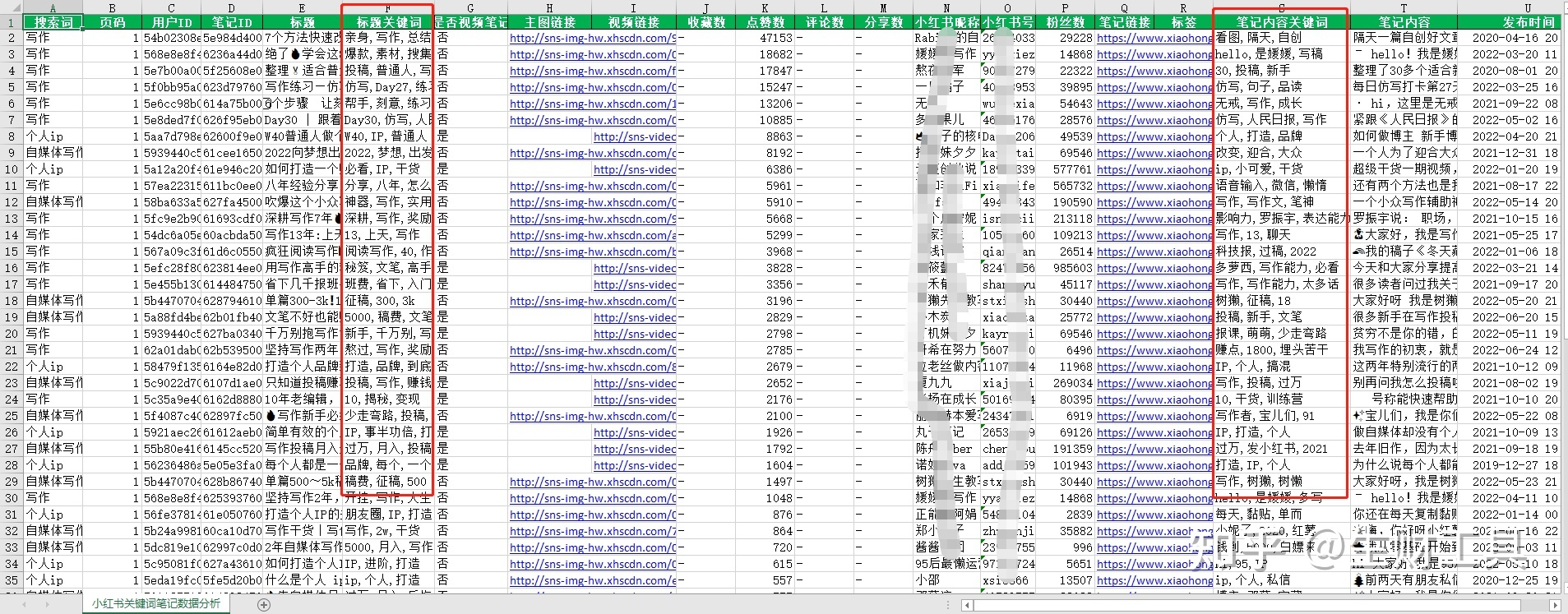
Task: Click the 是否视频笔记 header cell
Action: tap(470, 22)
